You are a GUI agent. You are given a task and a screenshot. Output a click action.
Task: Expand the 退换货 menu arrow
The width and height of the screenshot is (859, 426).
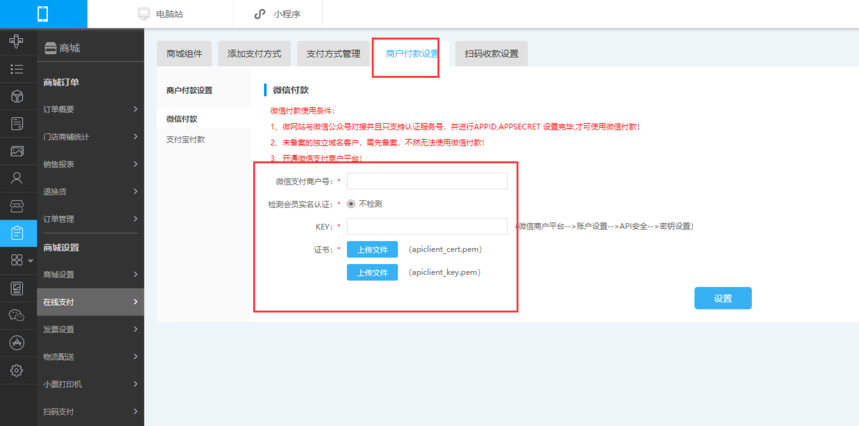pyautogui.click(x=135, y=192)
